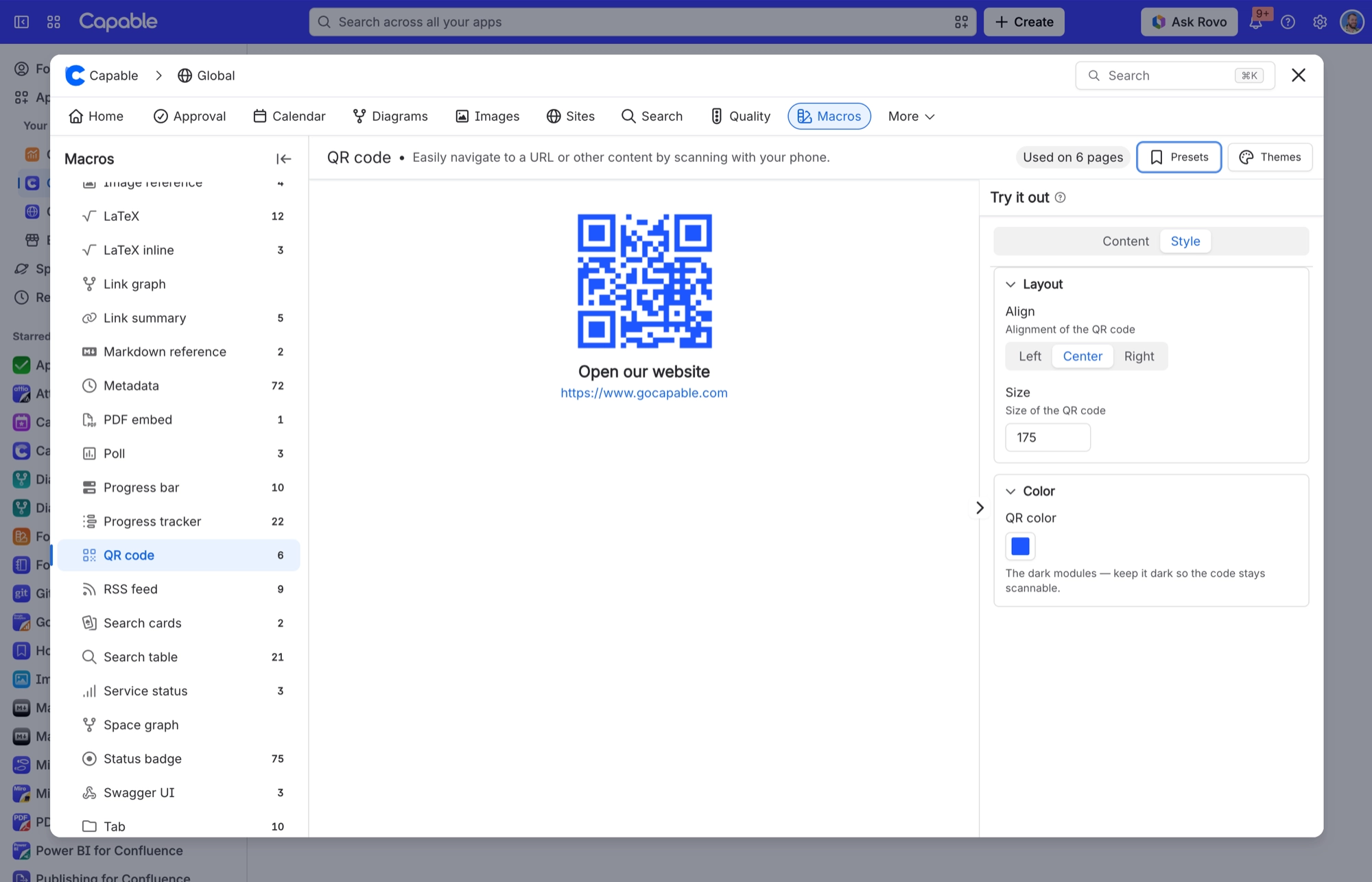Collapse the Color section
The image size is (1372, 882).
pos(1010,491)
